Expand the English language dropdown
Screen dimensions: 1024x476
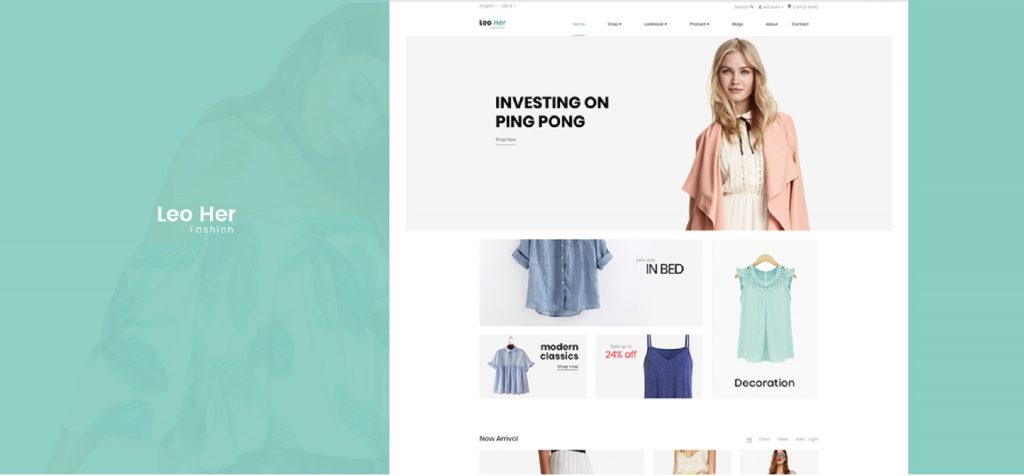pyautogui.click(x=488, y=6)
